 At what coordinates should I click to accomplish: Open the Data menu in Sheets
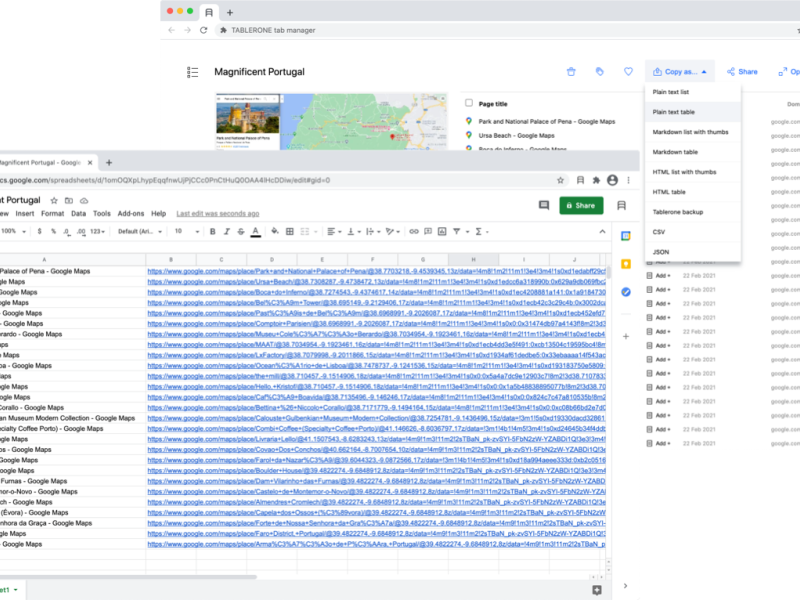click(78, 213)
